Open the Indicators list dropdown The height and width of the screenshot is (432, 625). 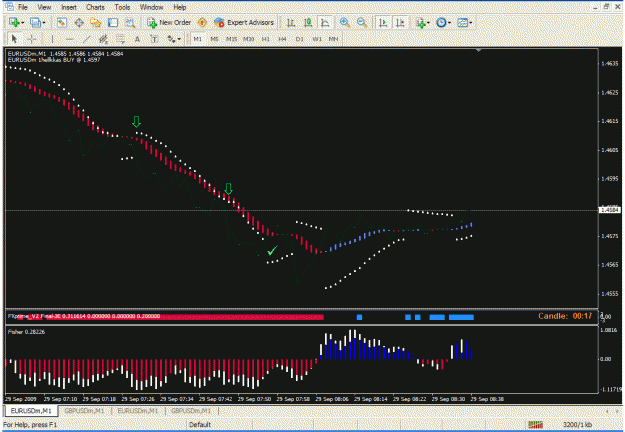point(423,23)
